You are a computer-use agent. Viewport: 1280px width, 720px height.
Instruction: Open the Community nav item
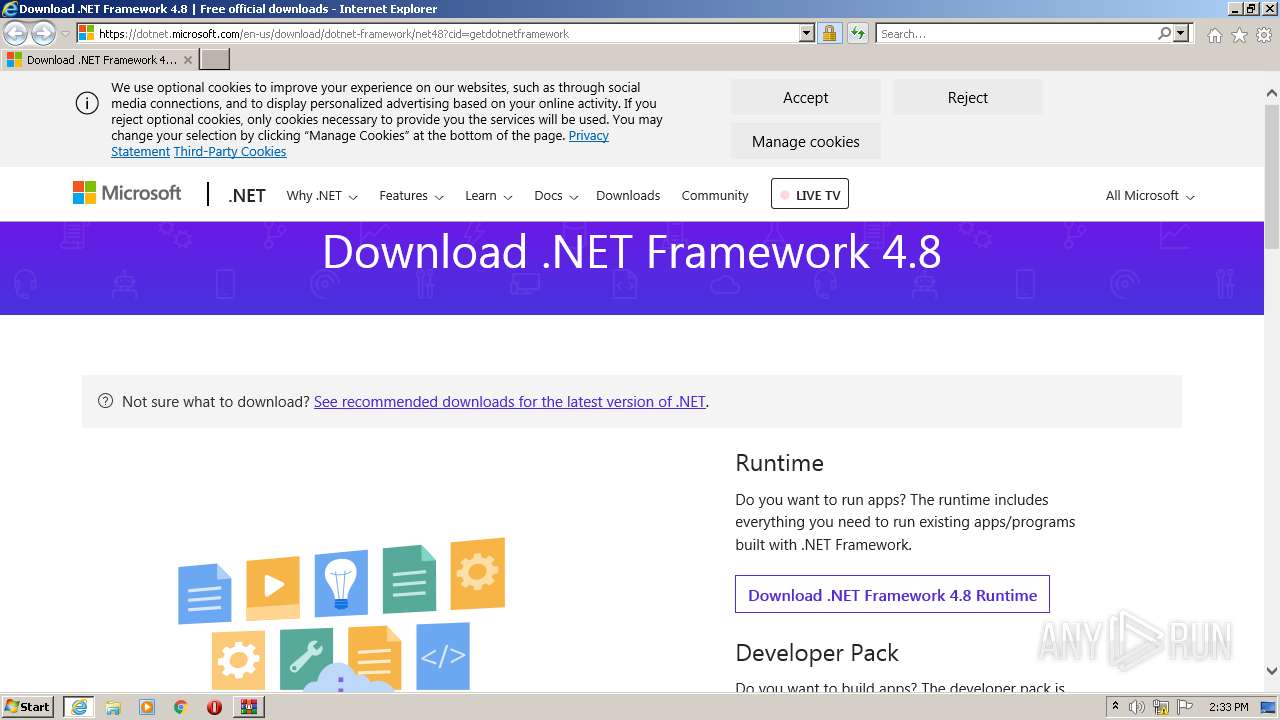pyautogui.click(x=715, y=196)
